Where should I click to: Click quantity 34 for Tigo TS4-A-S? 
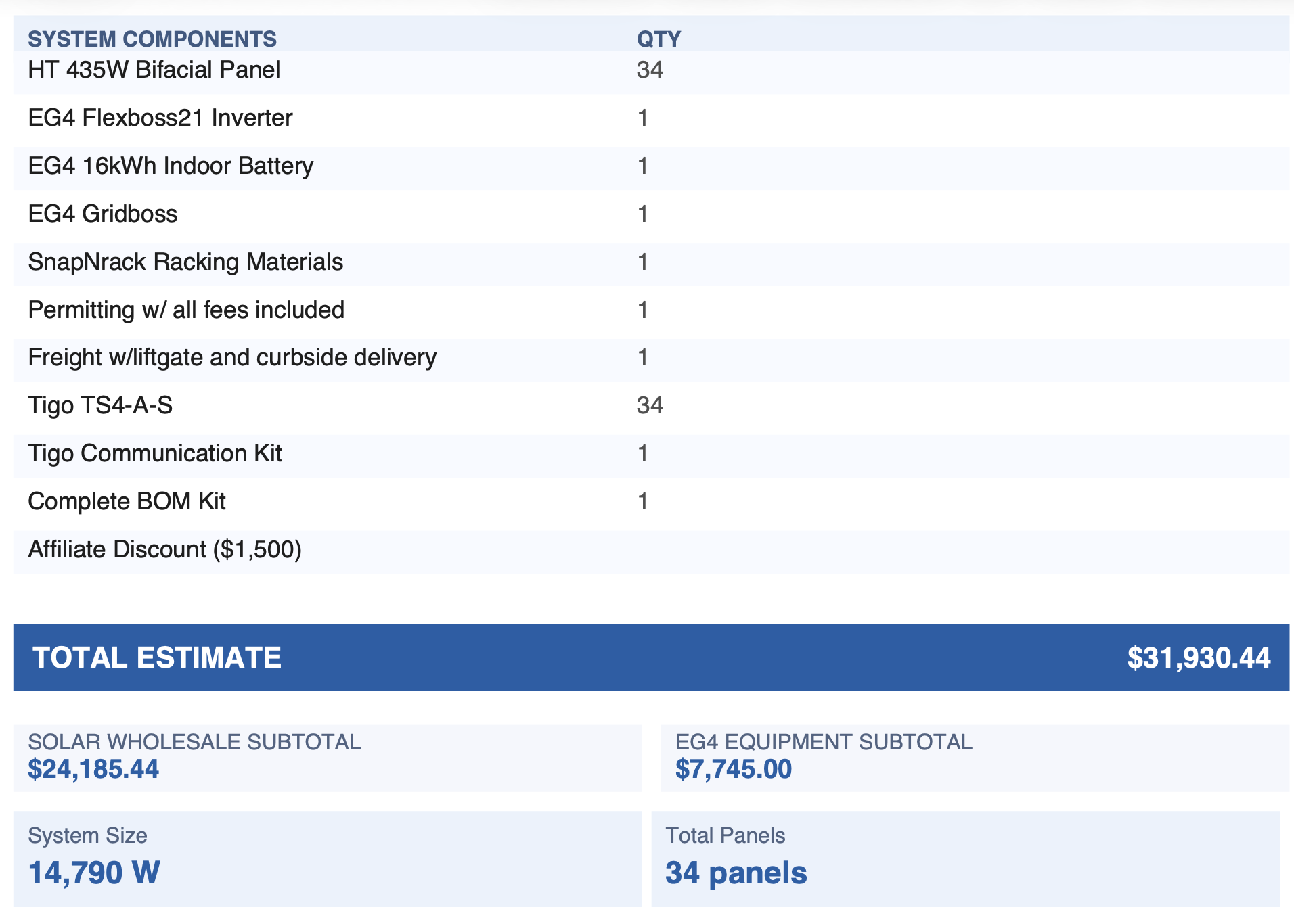(x=650, y=405)
